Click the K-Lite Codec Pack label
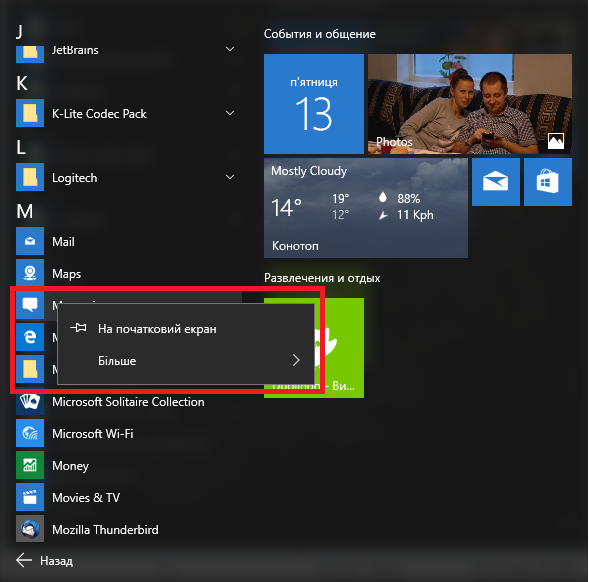The width and height of the screenshot is (589, 582). coord(99,114)
